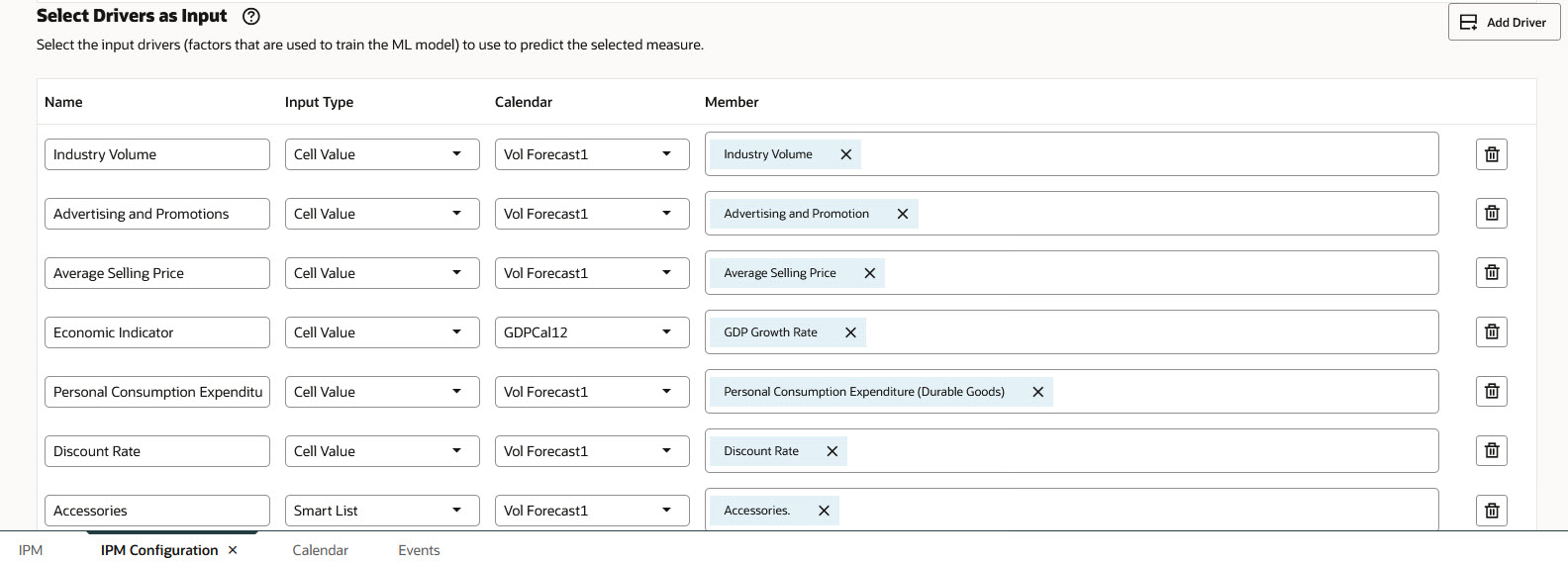The width and height of the screenshot is (1568, 564).
Task: Remove the Industry Volume member chip
Action: tap(845, 154)
